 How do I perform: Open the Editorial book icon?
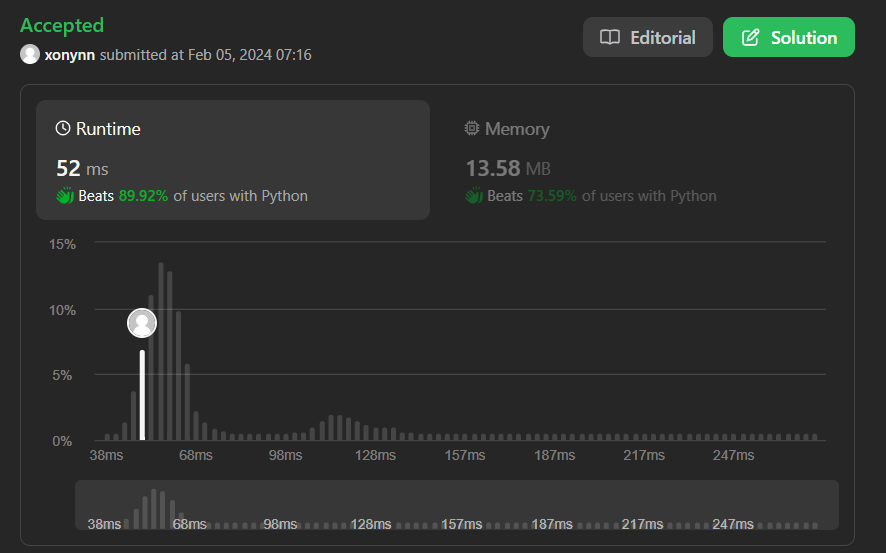pos(610,37)
